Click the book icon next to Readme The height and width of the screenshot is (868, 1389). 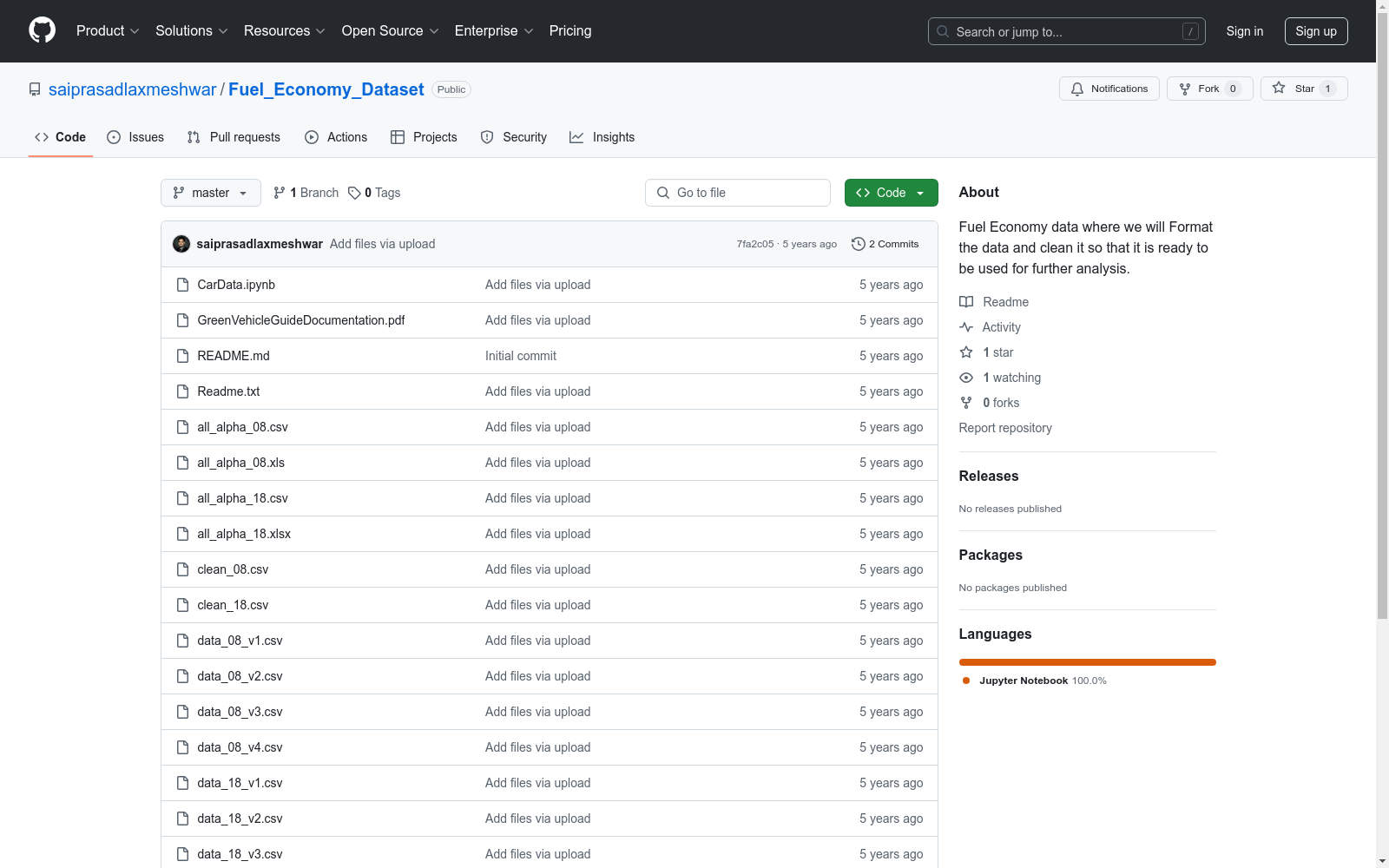pos(966,302)
